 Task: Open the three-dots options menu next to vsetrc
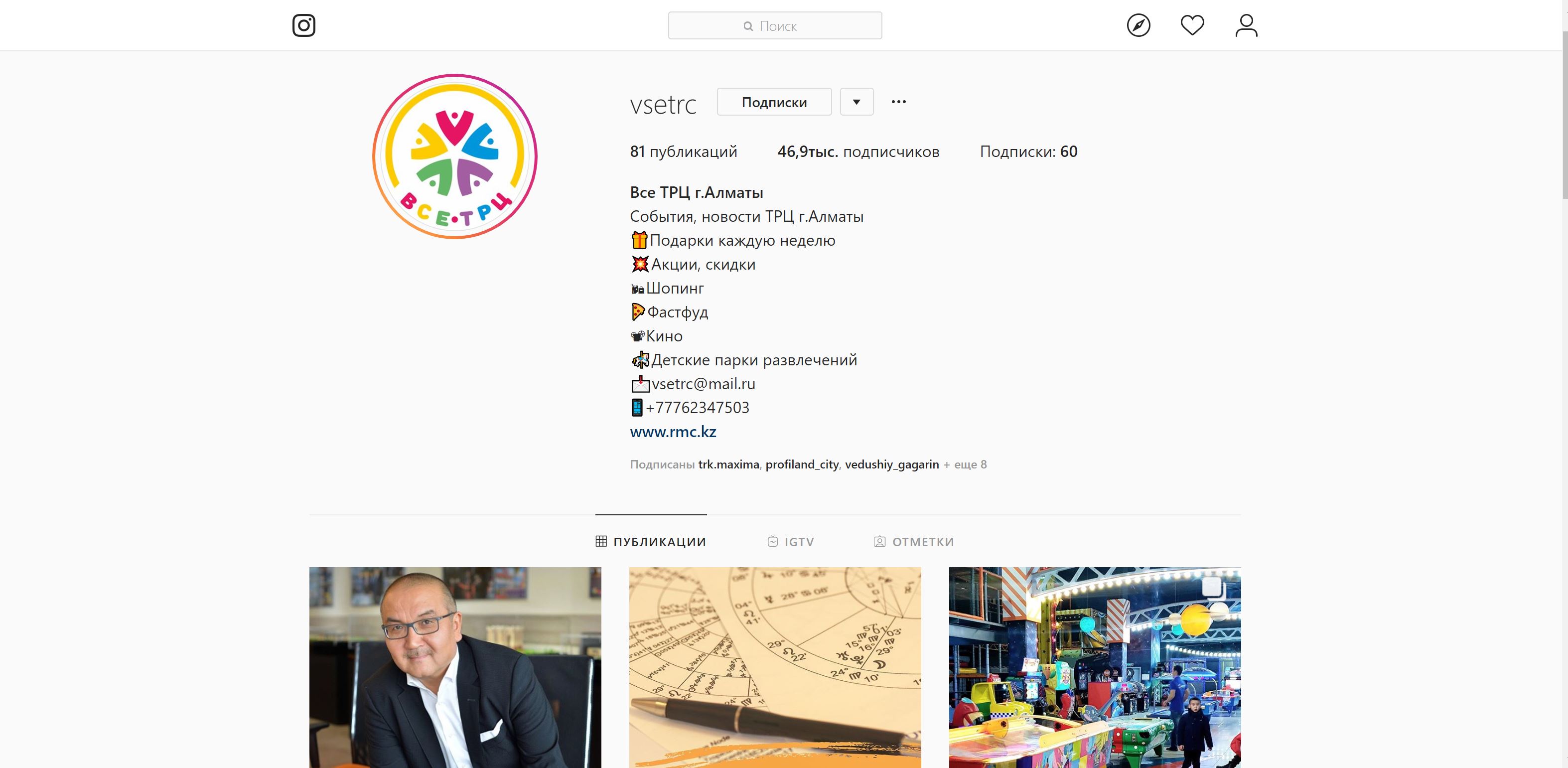[898, 102]
